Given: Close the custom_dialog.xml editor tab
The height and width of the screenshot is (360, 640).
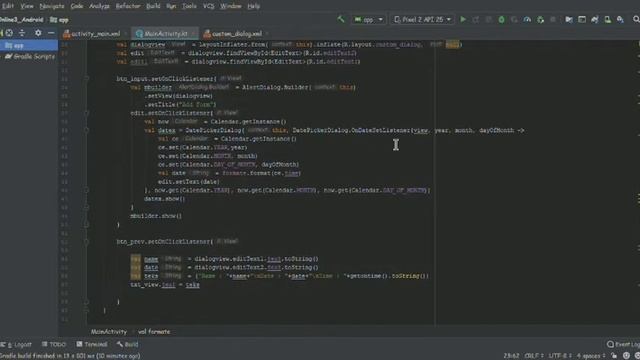Looking at the screenshot, I should (267, 33).
